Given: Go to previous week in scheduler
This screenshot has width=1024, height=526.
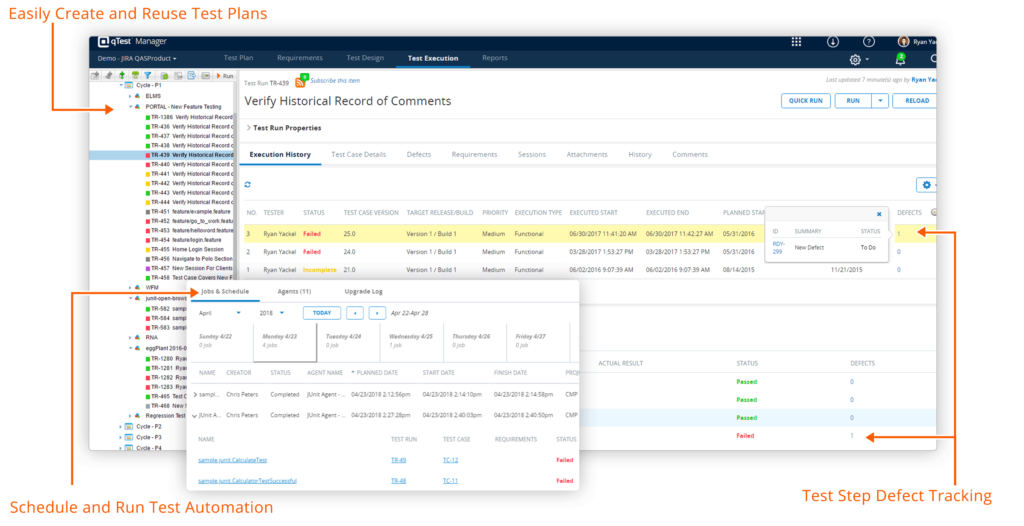Looking at the screenshot, I should [x=355, y=313].
